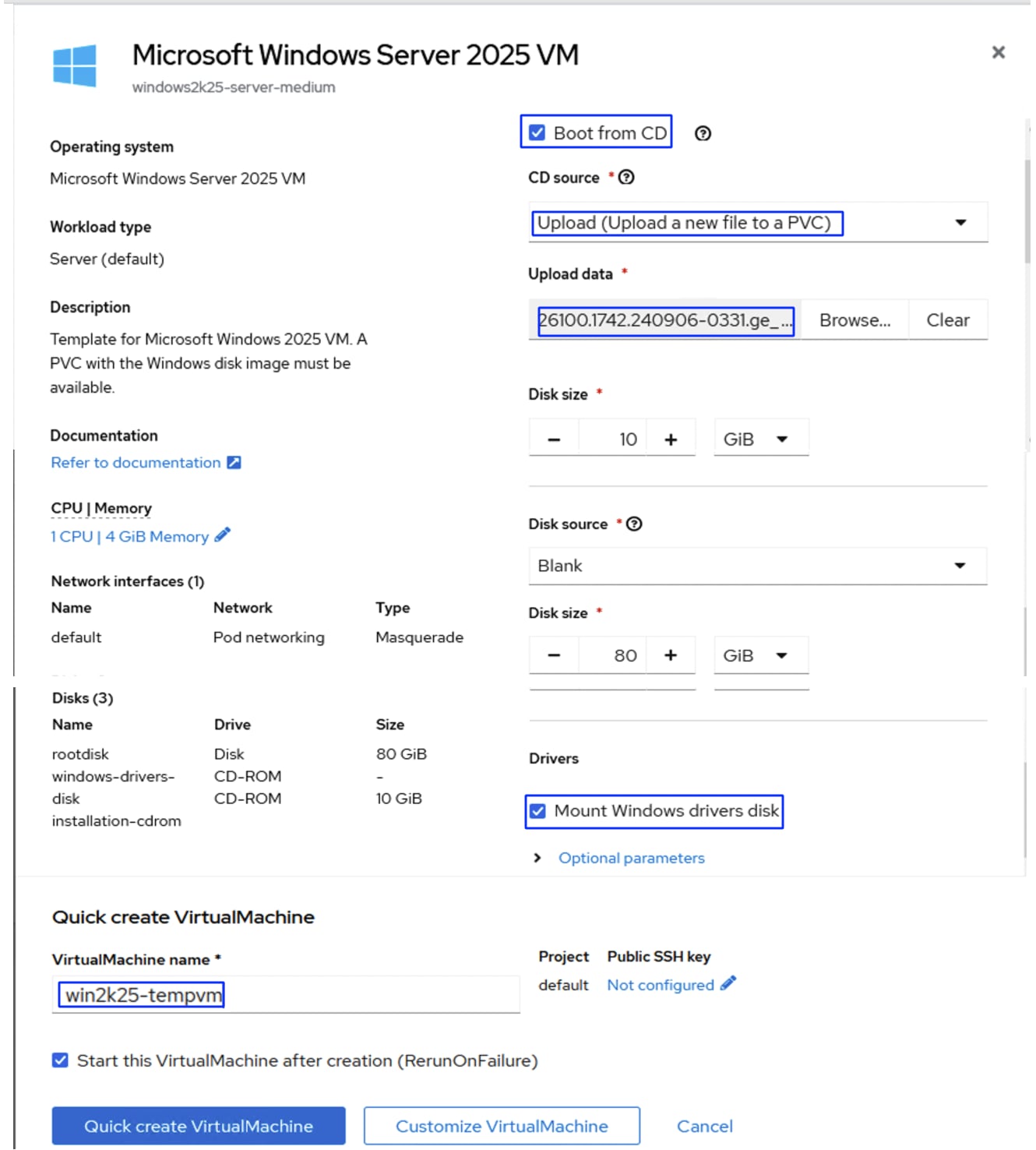
Task: Click the Boot from CD help icon
Action: pyautogui.click(x=703, y=133)
